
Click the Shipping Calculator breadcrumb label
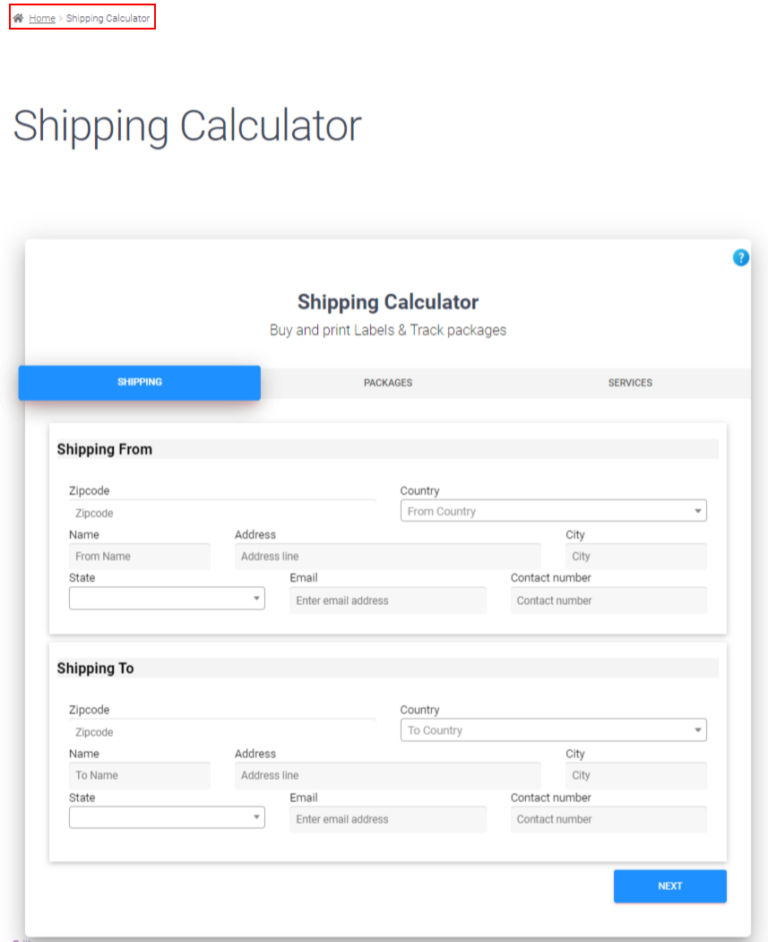pos(108,16)
